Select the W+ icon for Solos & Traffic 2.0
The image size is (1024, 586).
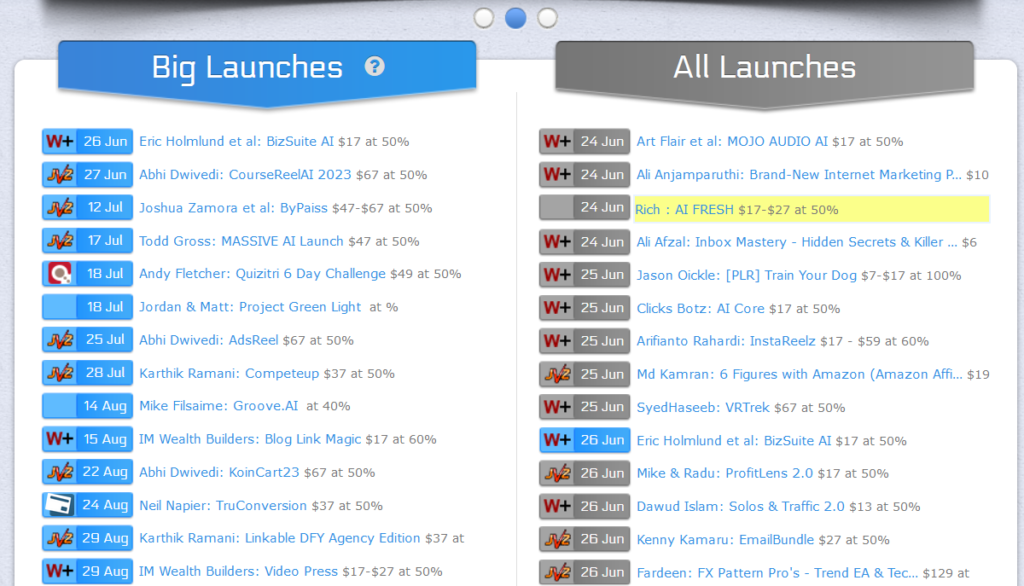pyautogui.click(x=558, y=506)
